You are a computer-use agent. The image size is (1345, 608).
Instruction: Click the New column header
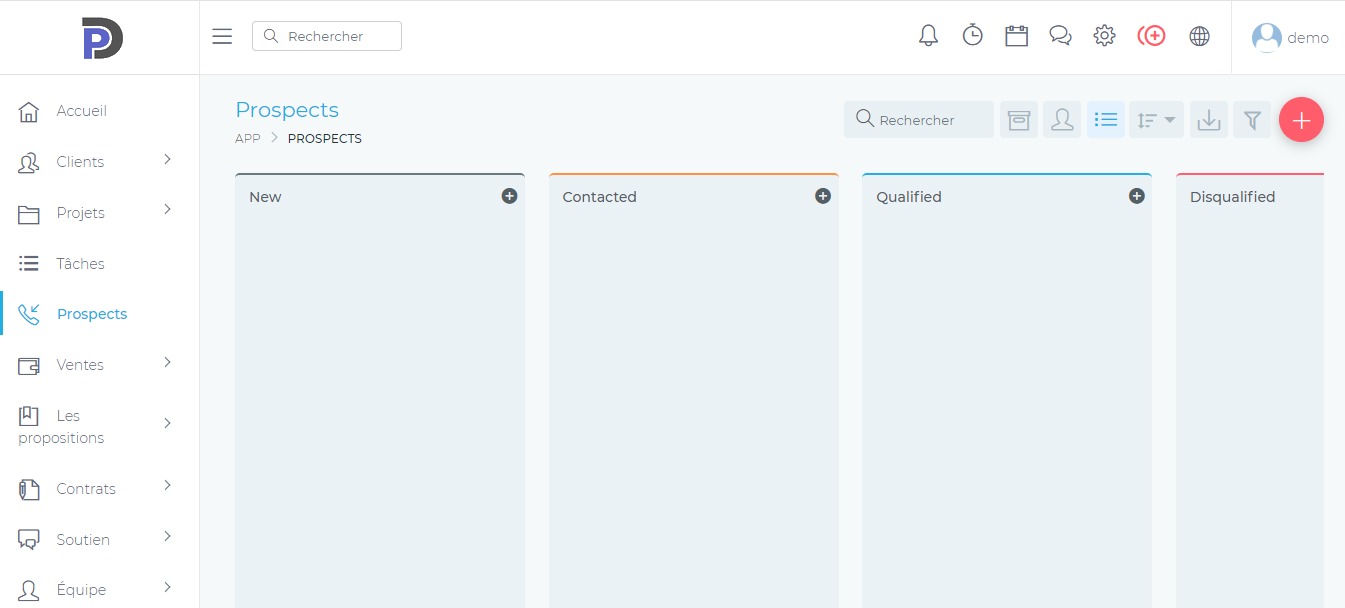click(x=265, y=197)
